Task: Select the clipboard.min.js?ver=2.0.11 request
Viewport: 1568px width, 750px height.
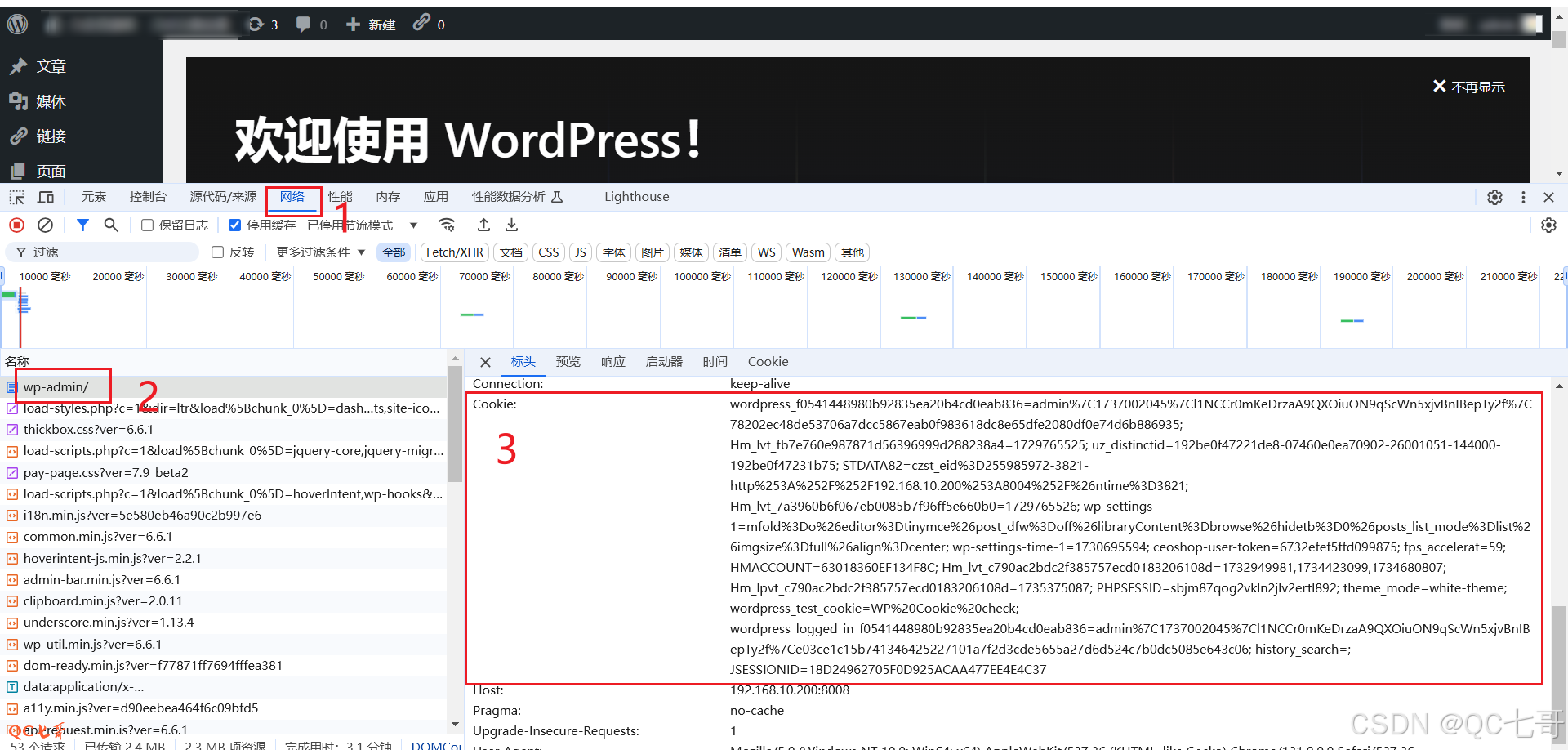Action: 224,601
